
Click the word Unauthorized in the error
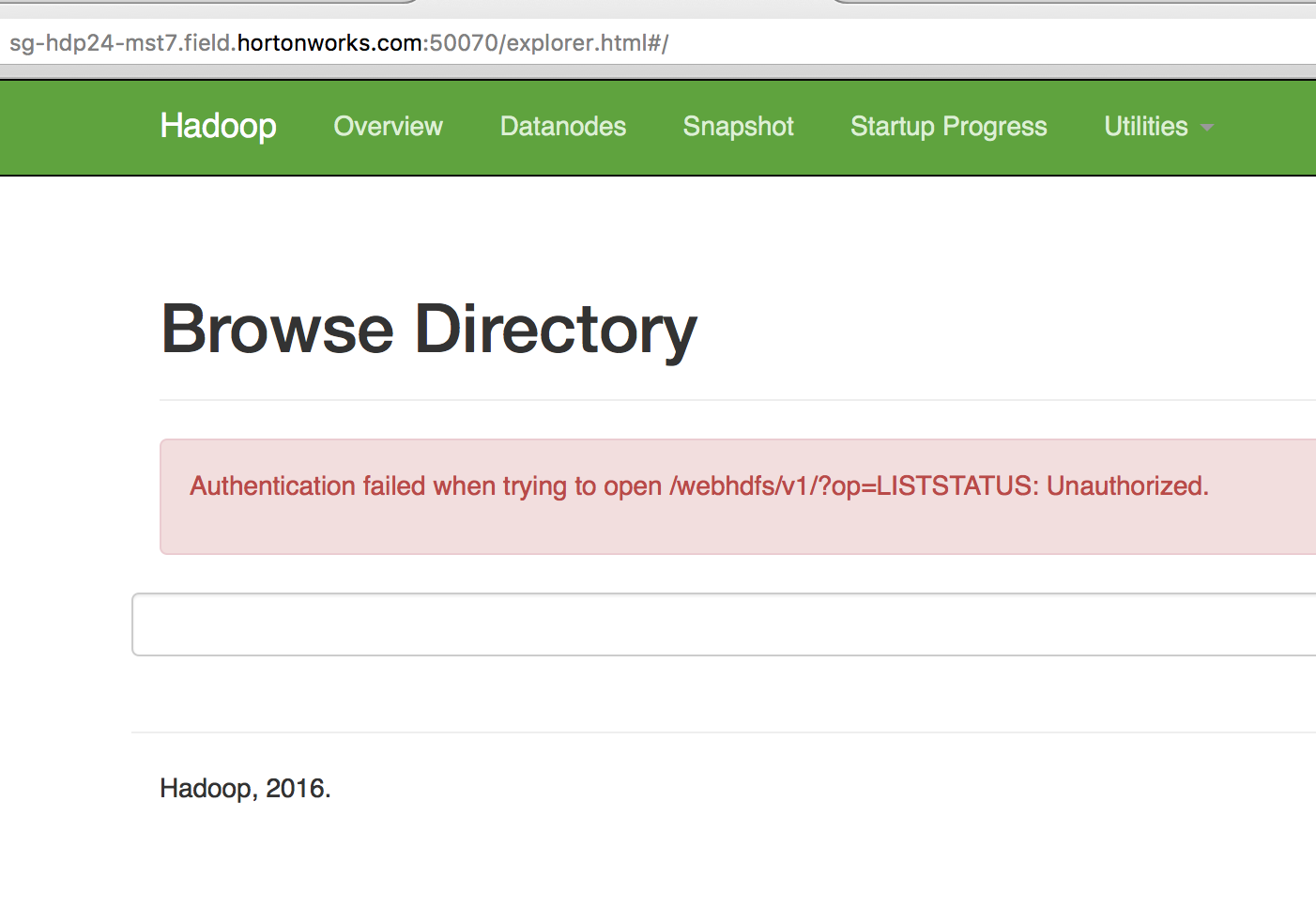(x=1125, y=485)
